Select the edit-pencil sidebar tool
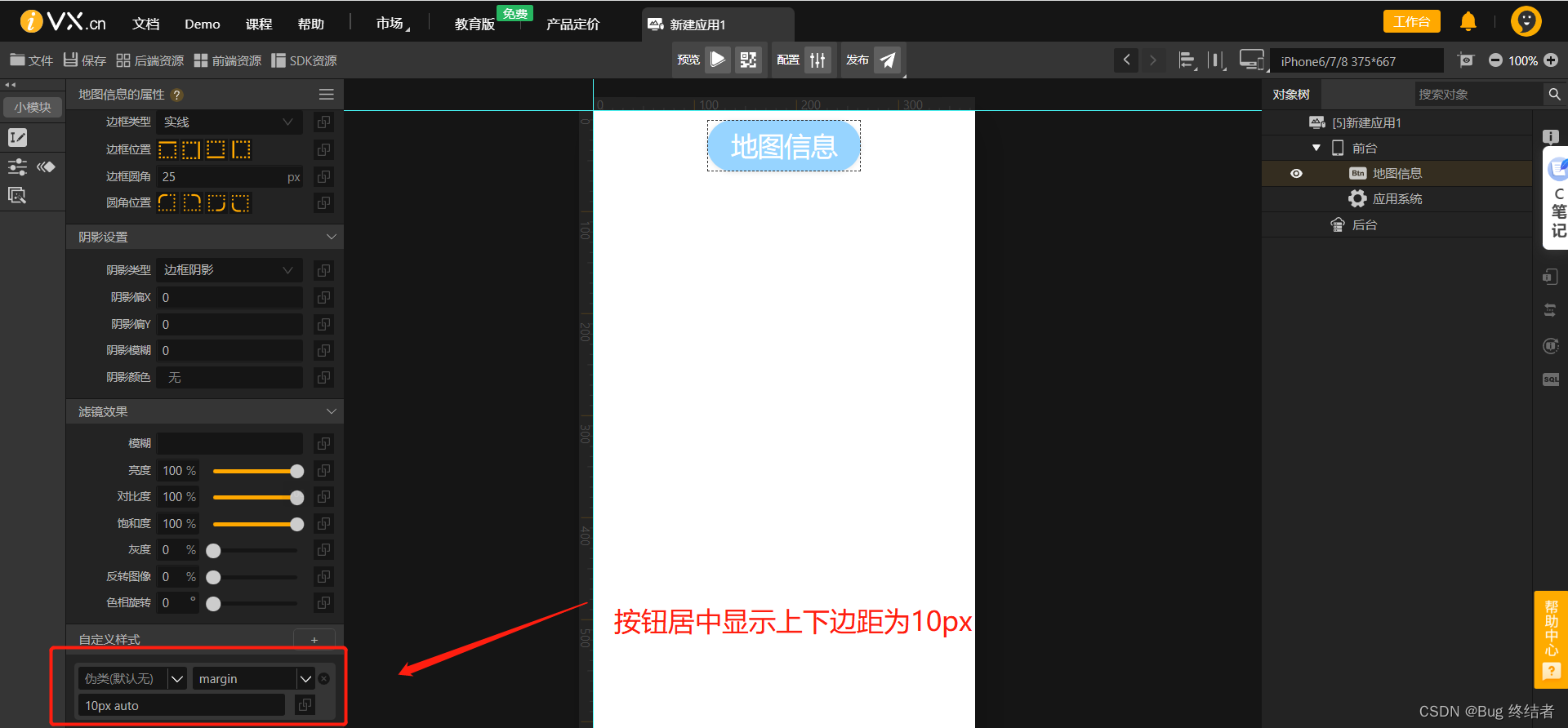 (x=17, y=137)
